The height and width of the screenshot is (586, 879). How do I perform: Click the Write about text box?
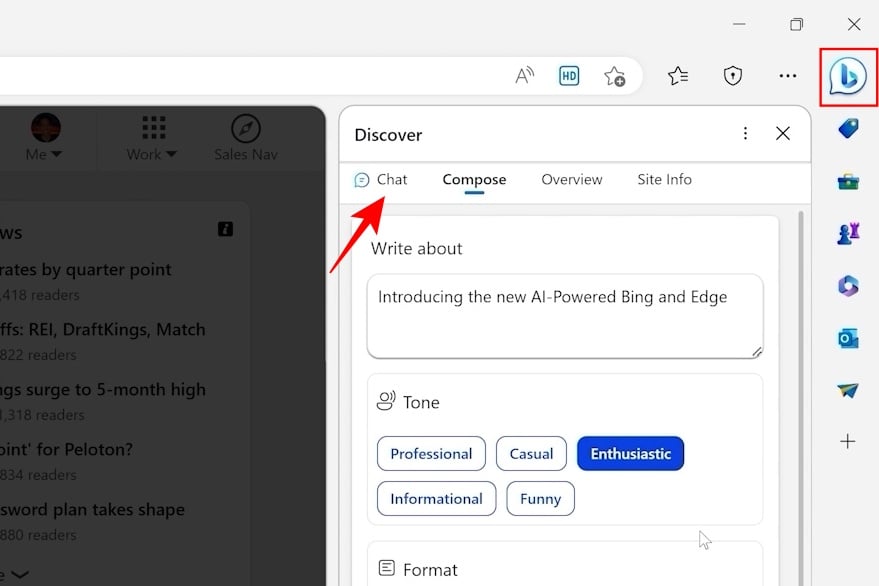pyautogui.click(x=565, y=316)
